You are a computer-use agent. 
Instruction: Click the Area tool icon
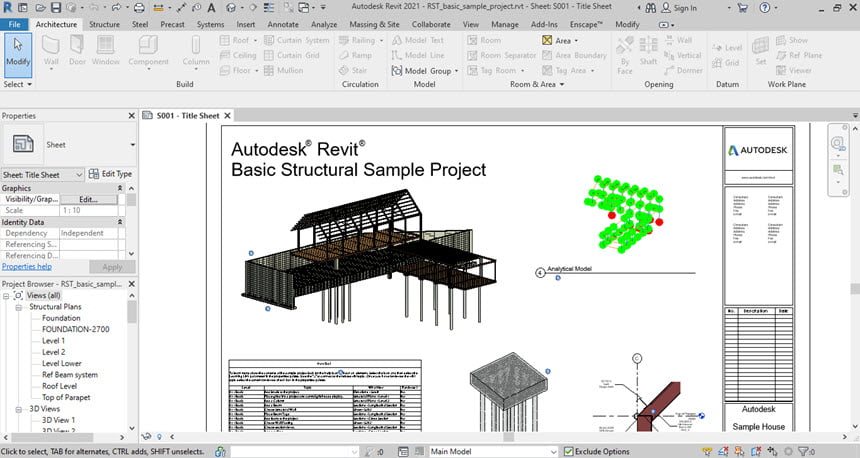[547, 40]
